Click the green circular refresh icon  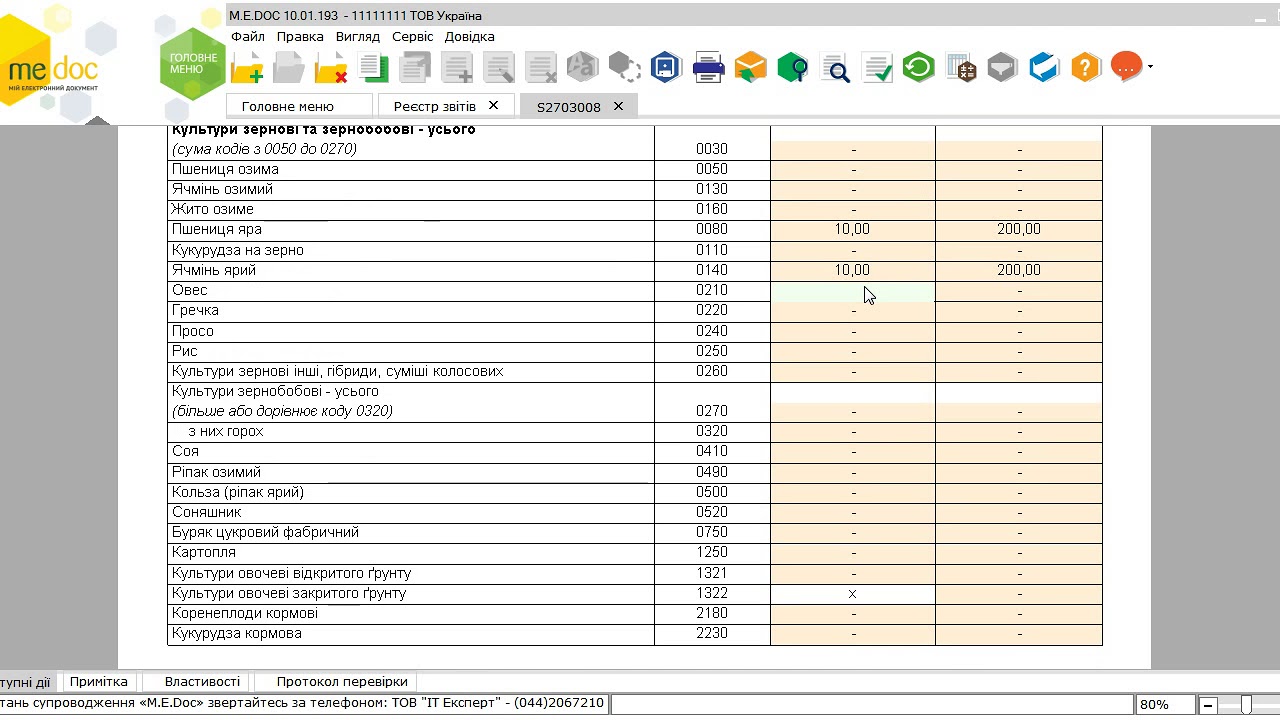918,68
